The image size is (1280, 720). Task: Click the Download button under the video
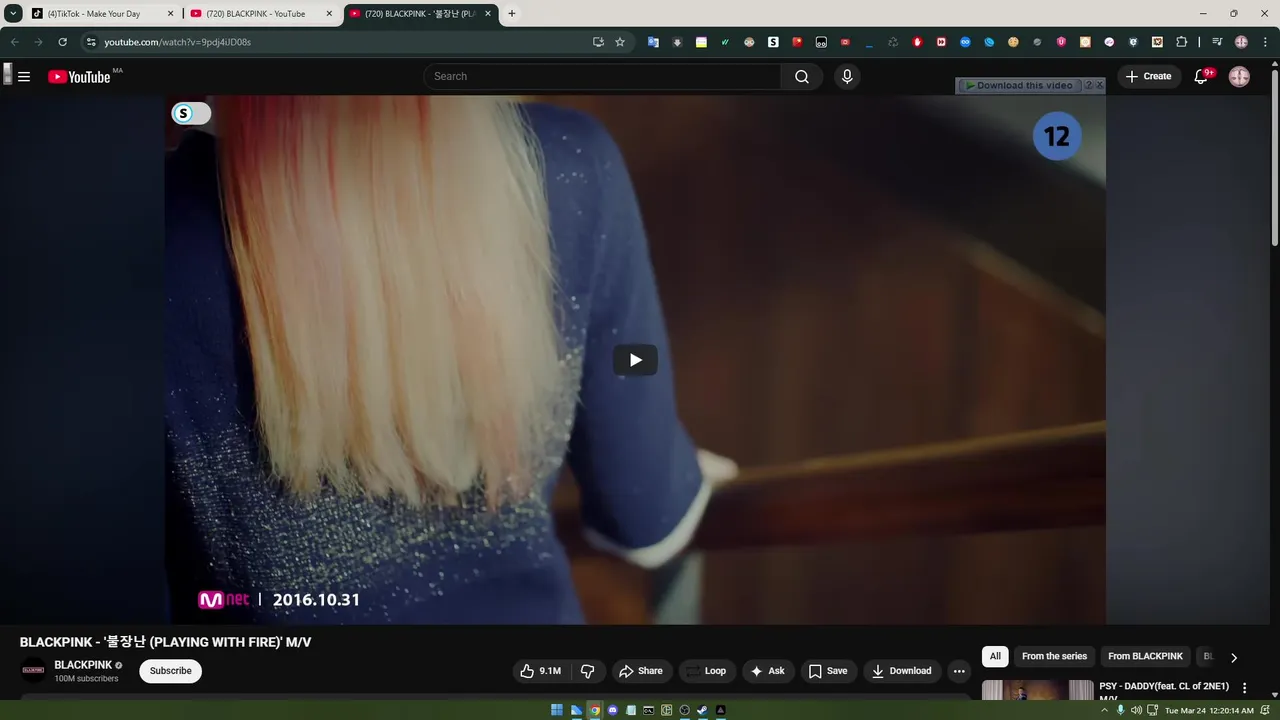(x=902, y=671)
